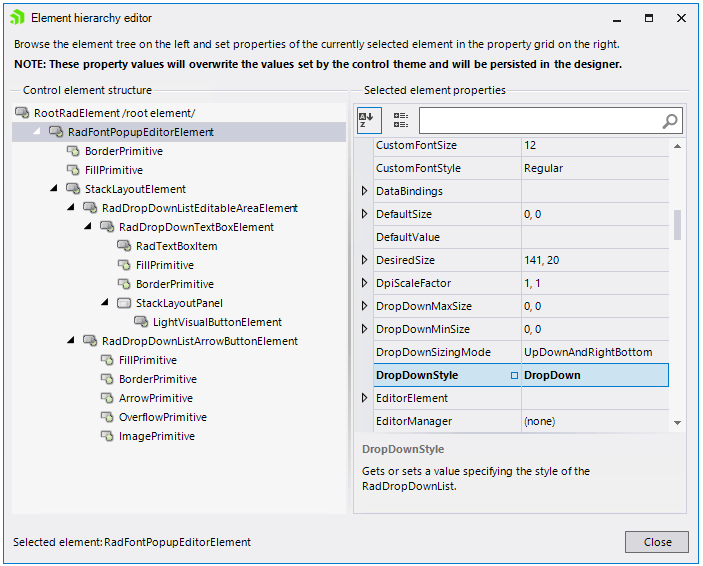
Task: Expand the DesiredSize property
Action: 365,260
